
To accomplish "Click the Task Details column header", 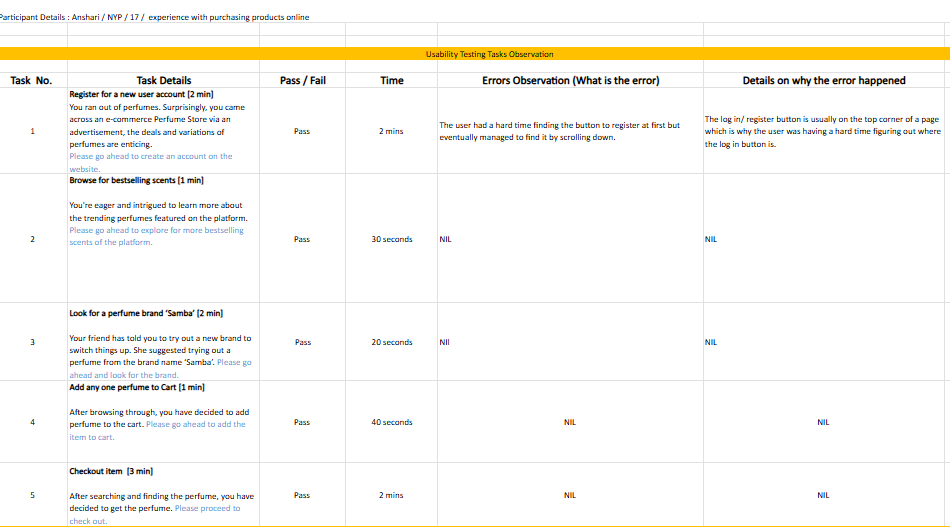I will pyautogui.click(x=163, y=80).
